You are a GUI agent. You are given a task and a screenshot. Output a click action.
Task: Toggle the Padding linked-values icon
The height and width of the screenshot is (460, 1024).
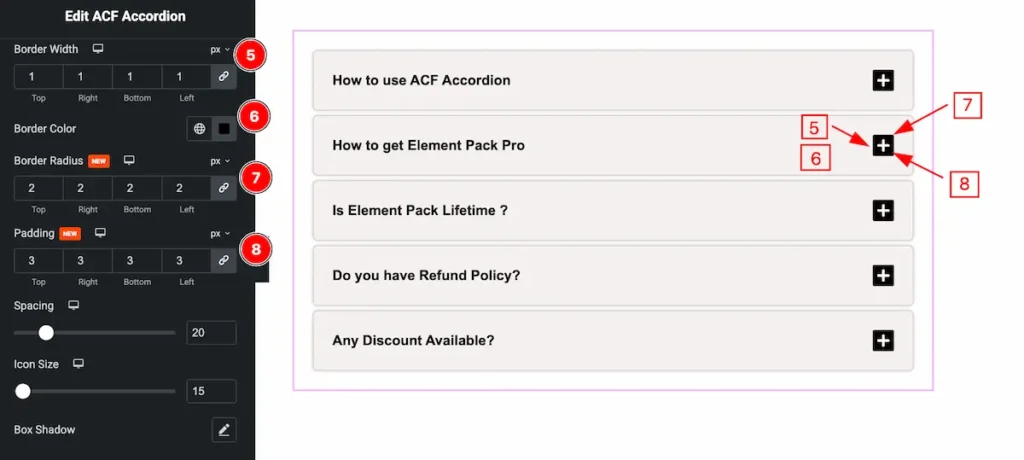[224, 260]
